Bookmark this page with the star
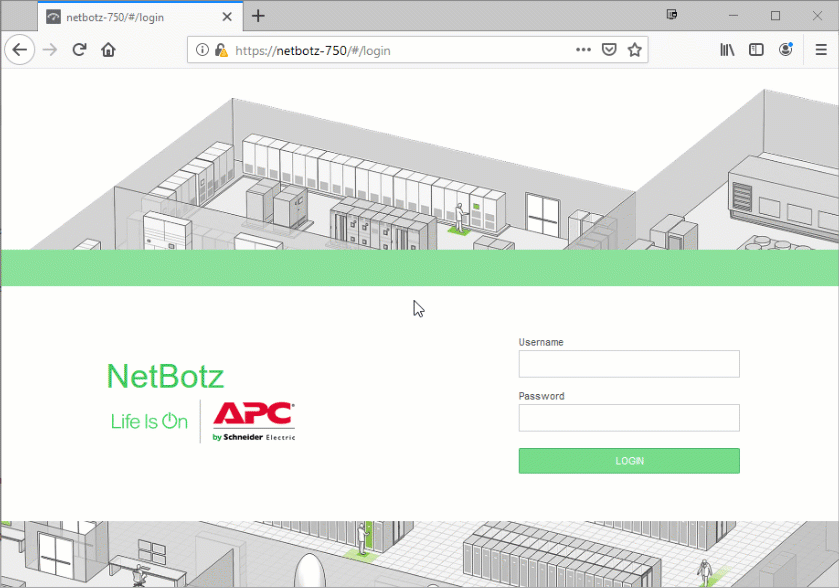This screenshot has height=588, width=839. click(635, 50)
